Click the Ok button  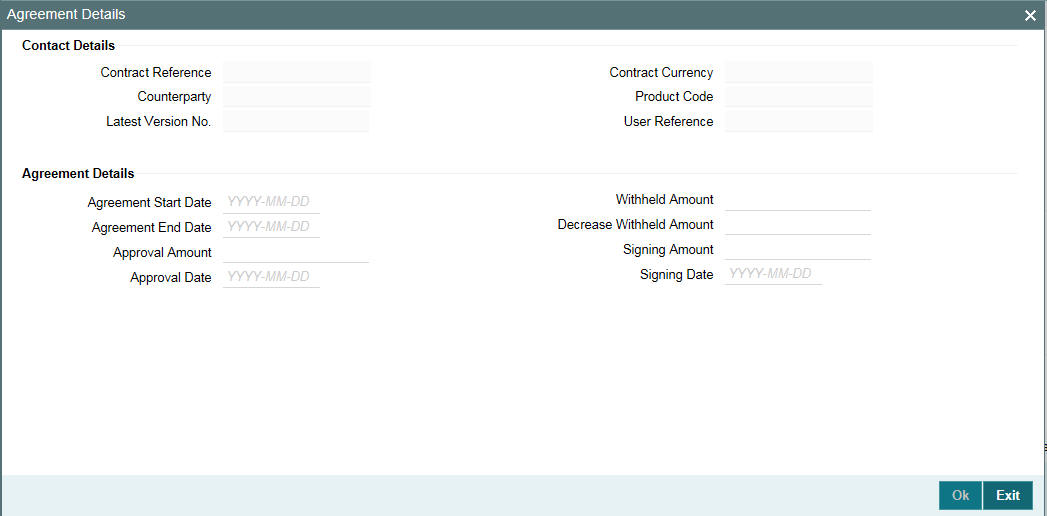(x=960, y=495)
